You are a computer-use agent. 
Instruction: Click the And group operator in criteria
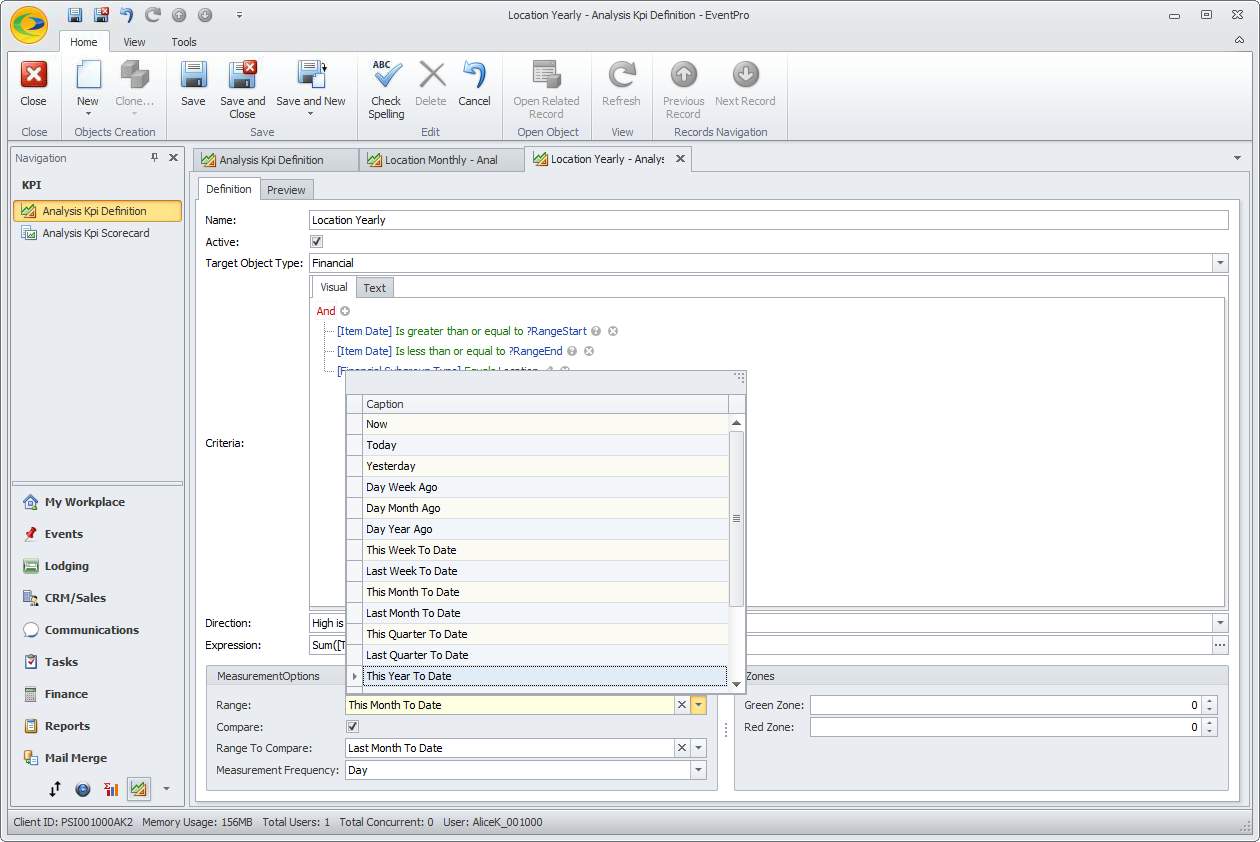coord(326,311)
